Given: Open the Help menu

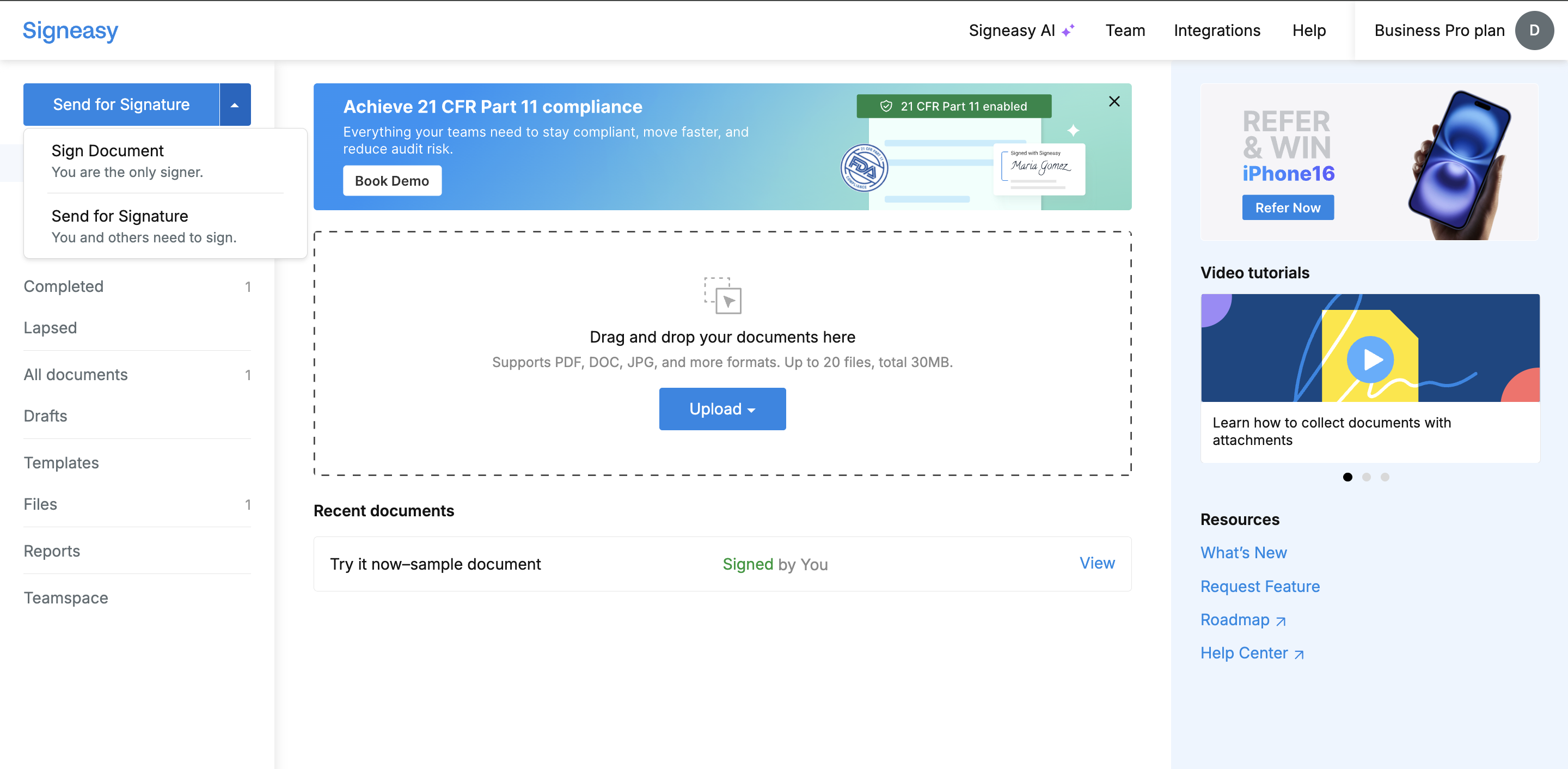Looking at the screenshot, I should (1309, 30).
